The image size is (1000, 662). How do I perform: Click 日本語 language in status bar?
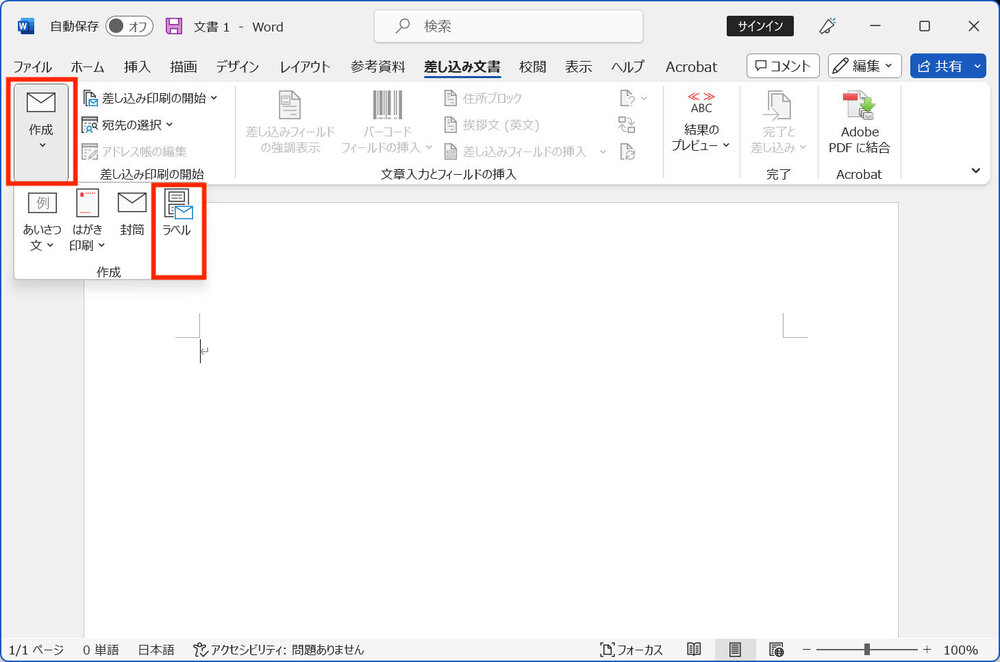coord(156,650)
